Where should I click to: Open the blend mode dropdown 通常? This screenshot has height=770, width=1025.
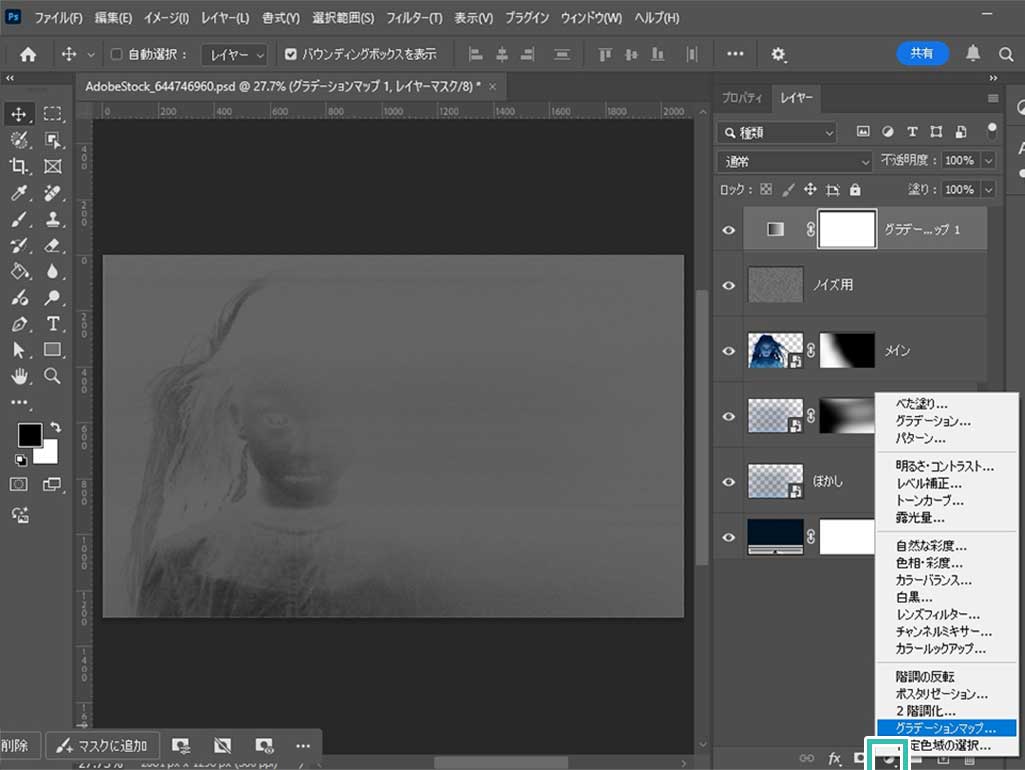[x=795, y=161]
